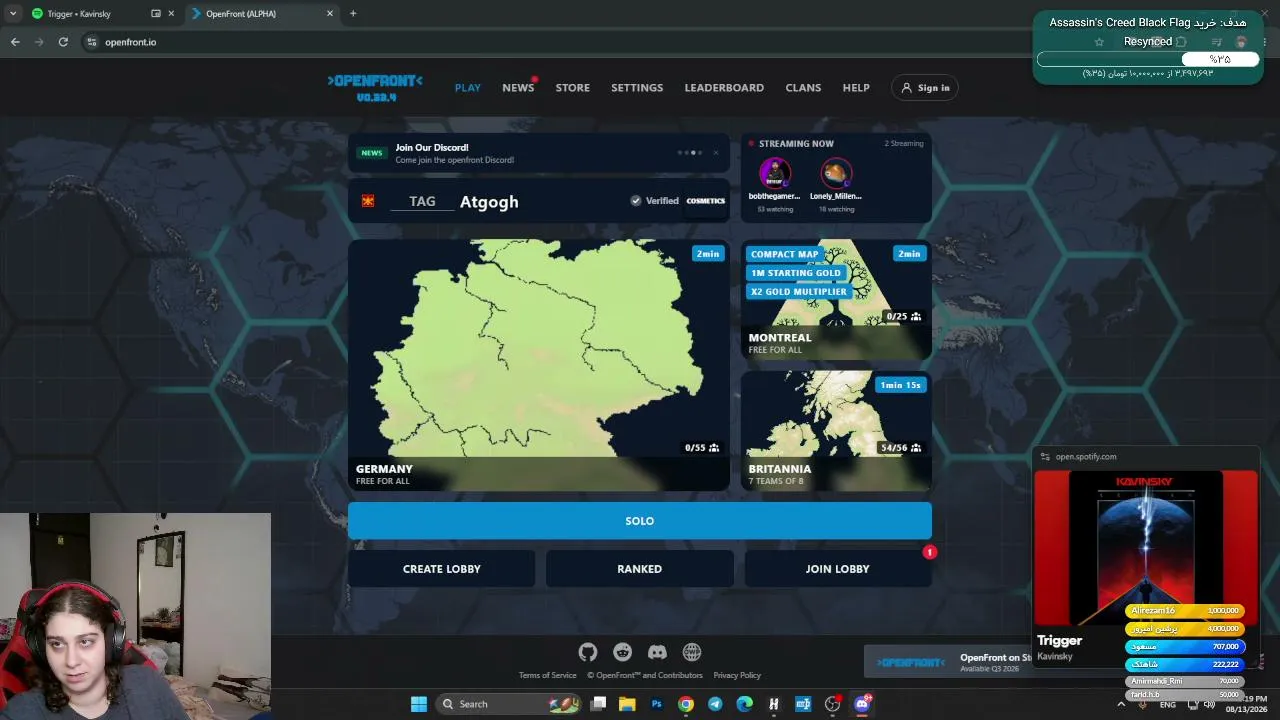Open the HELP tab
The height and width of the screenshot is (720, 1280).
tap(856, 88)
